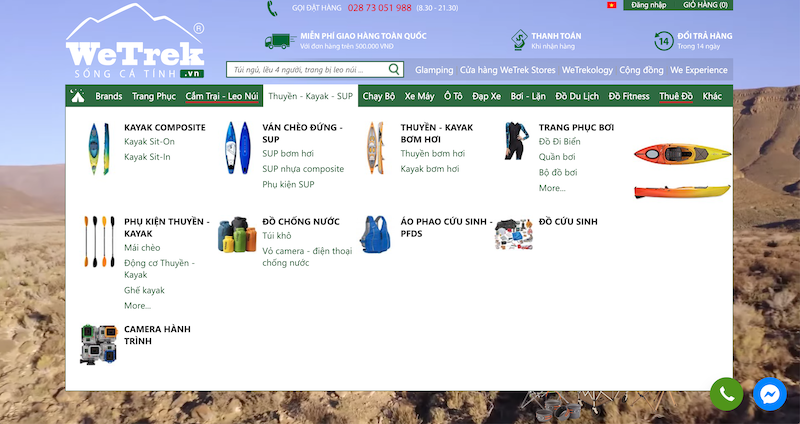Open the Messenger chat floating button

coord(769,394)
